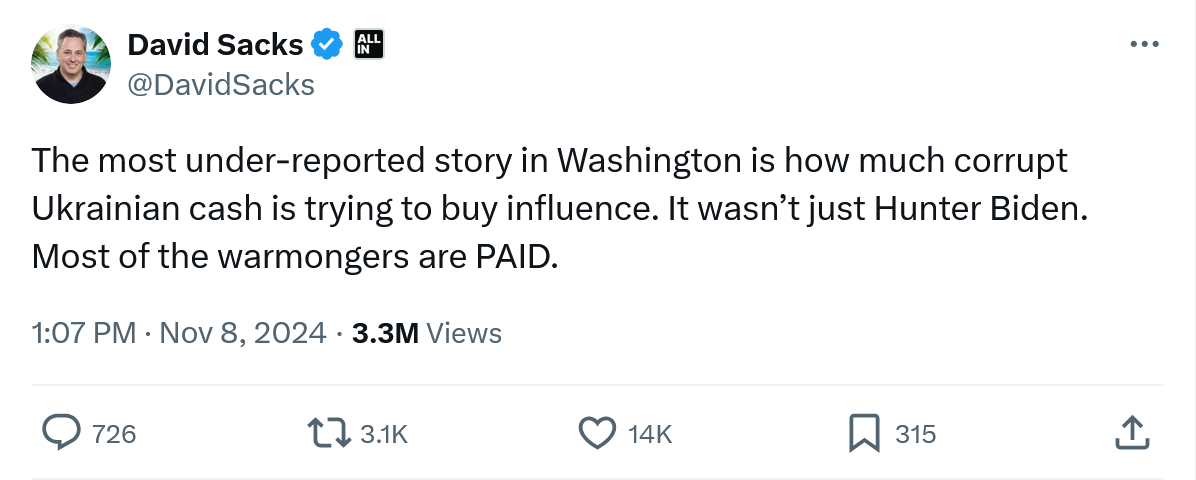This screenshot has height=480, width=1196.
Task: Click the All In affiliate badge
Action: coord(369,44)
